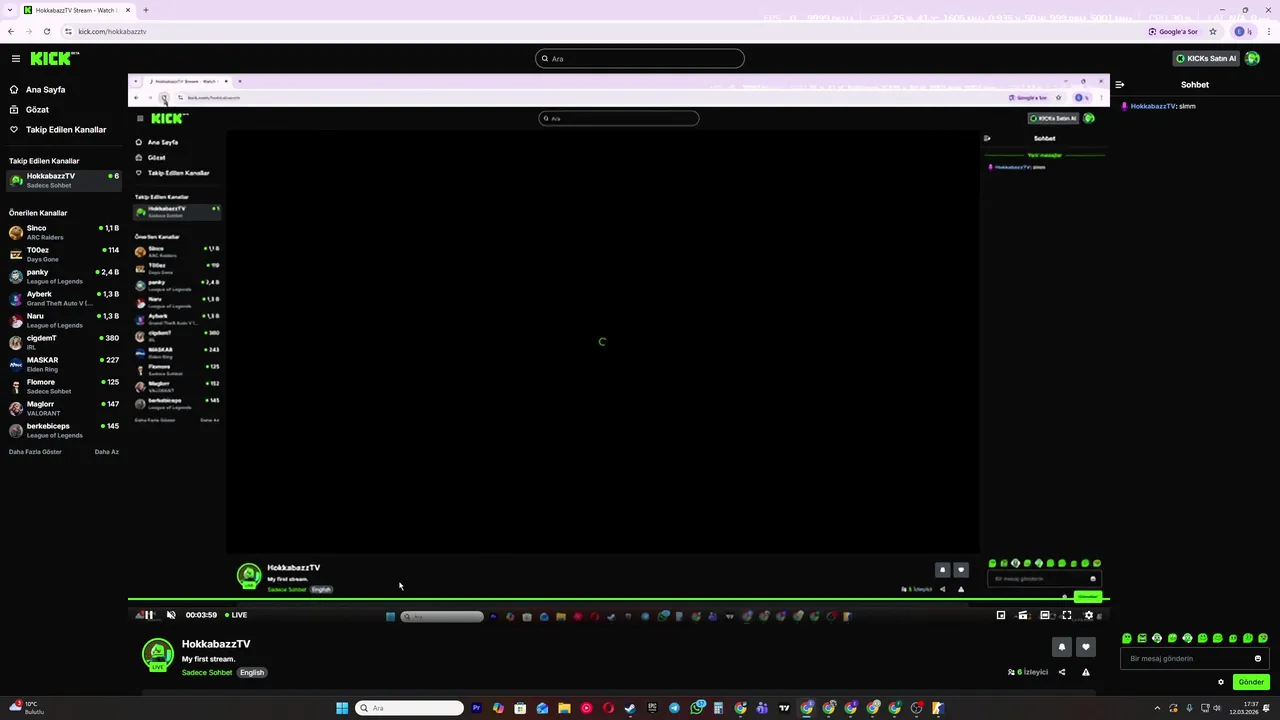Unmute the stream volume
This screenshot has height=720, width=1280.
coord(171,615)
